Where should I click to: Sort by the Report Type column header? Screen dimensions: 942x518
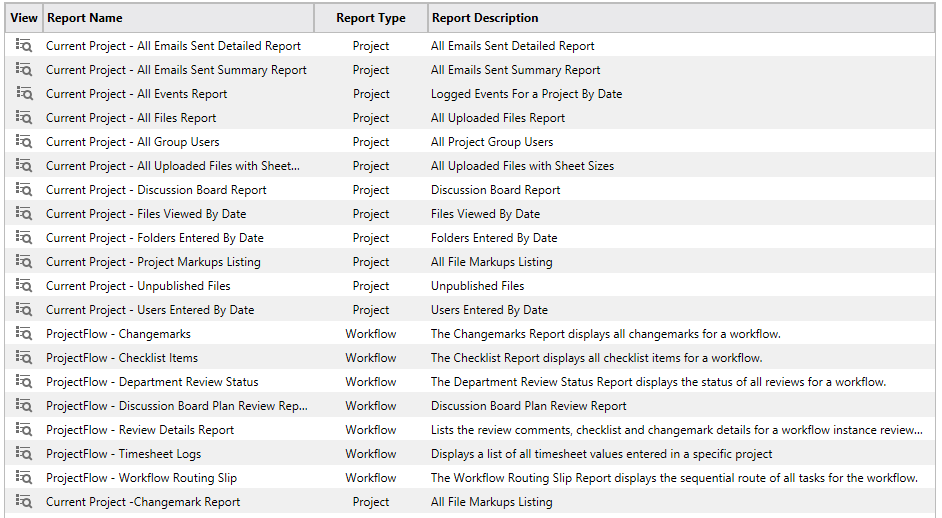click(371, 18)
